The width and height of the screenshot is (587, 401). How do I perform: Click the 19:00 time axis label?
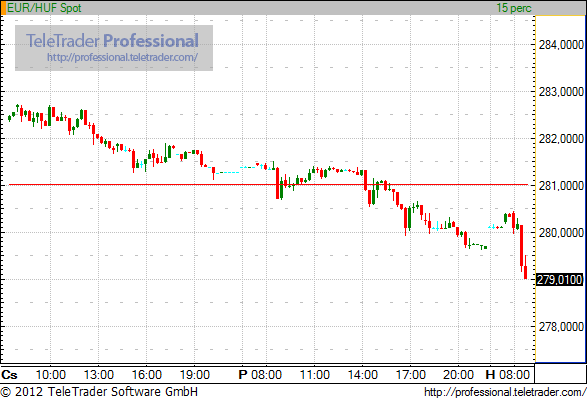[194, 375]
